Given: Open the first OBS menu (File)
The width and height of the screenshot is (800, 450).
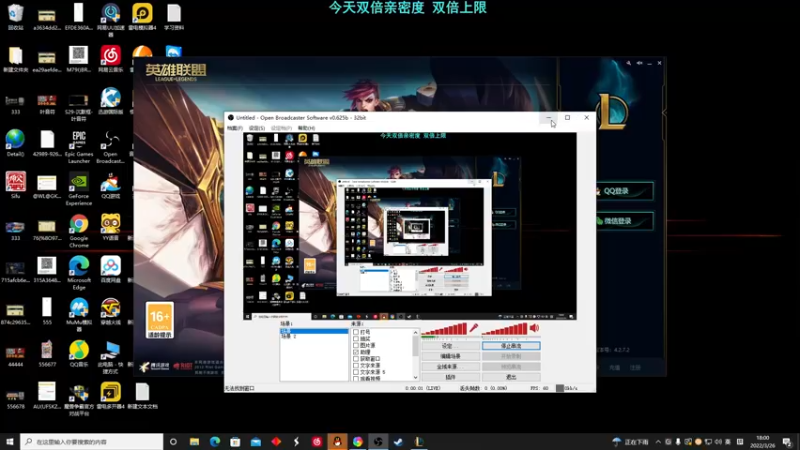Looking at the screenshot, I should pyautogui.click(x=235, y=128).
